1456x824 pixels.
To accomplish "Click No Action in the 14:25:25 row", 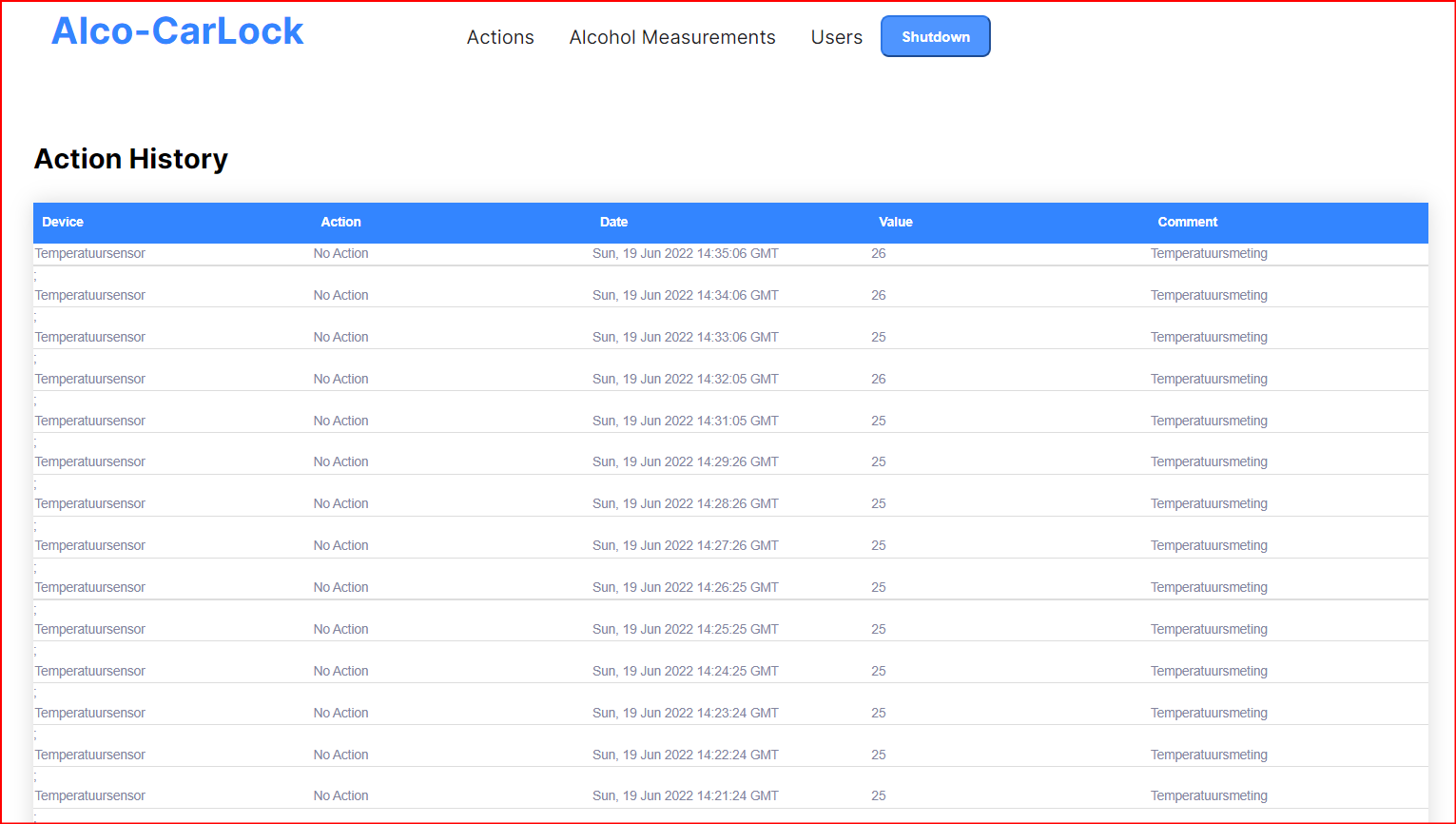I will point(340,629).
